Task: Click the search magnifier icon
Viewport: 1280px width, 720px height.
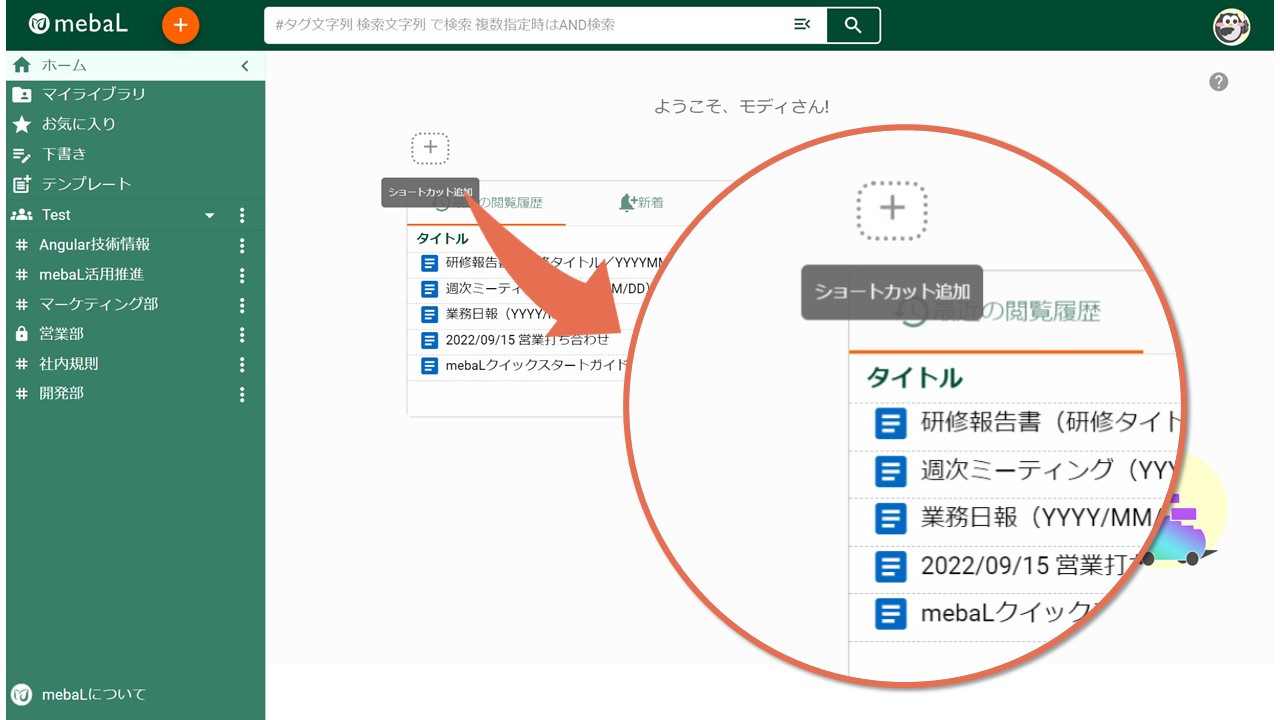Action: pyautogui.click(x=853, y=25)
